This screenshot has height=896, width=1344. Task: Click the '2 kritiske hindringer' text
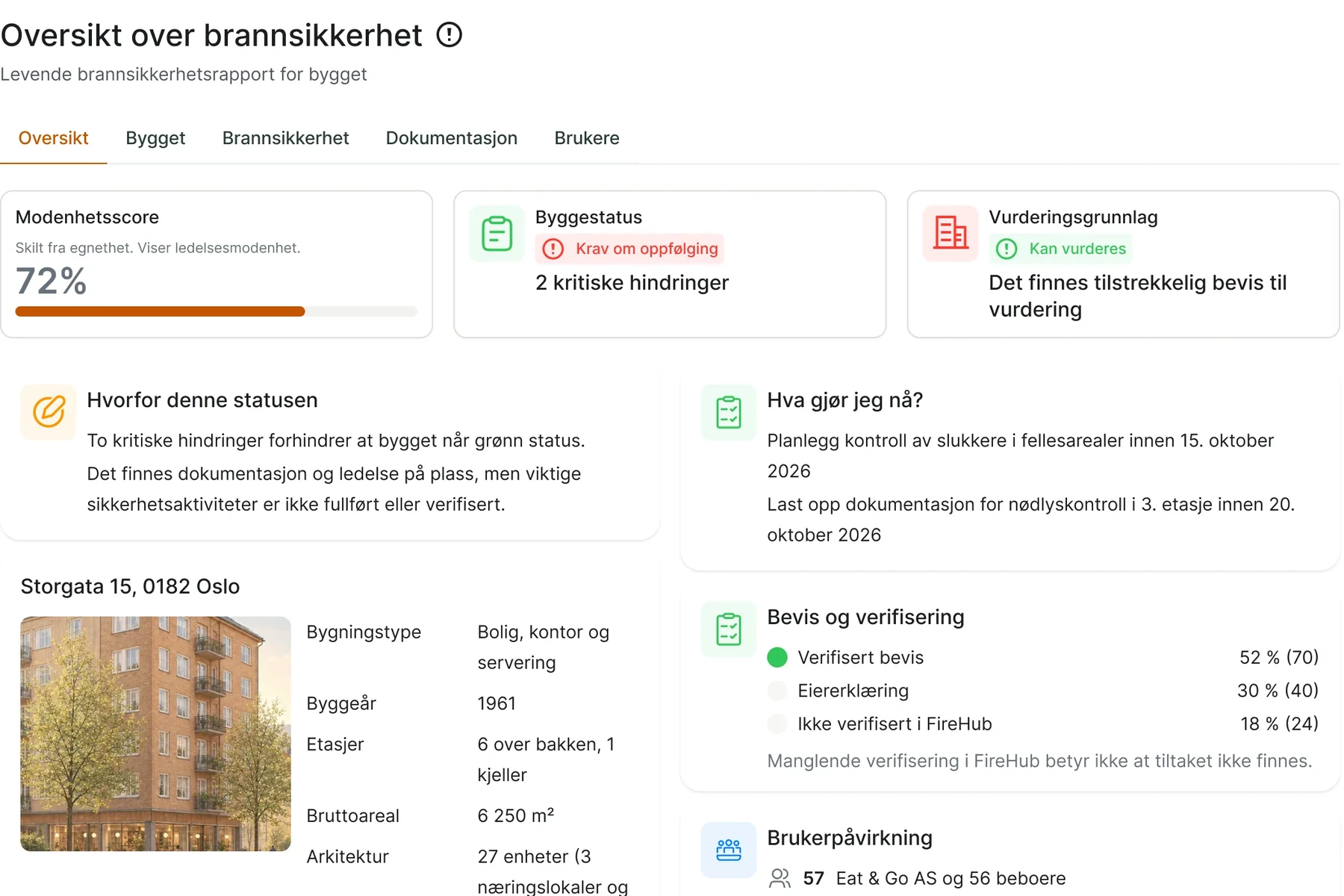click(x=632, y=283)
